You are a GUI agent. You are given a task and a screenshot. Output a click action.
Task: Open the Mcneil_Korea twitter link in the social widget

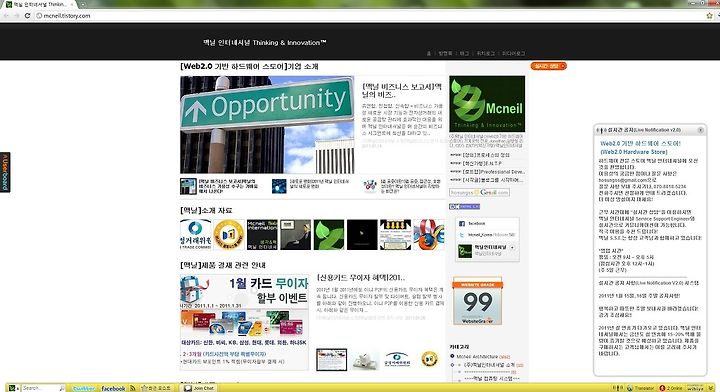click(x=491, y=235)
